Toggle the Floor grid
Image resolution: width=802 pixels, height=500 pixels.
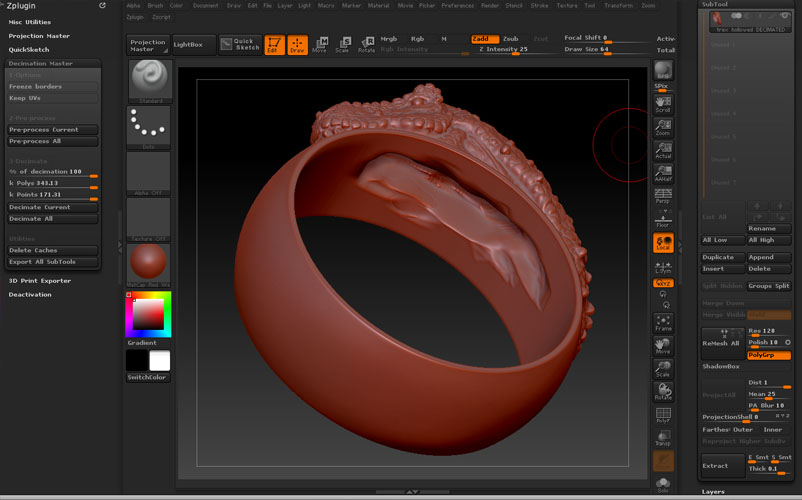pos(663,220)
